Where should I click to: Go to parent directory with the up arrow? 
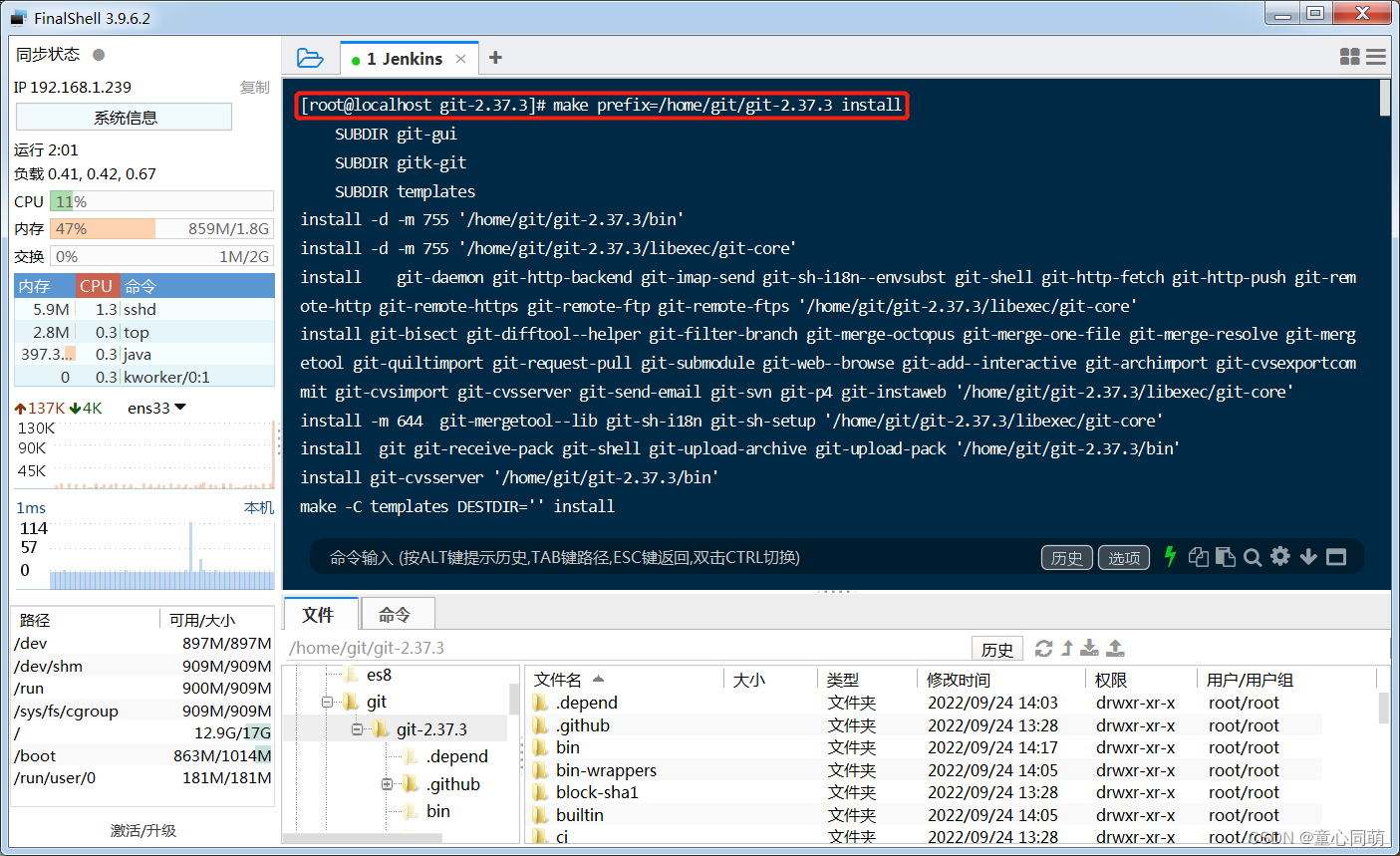(x=1067, y=648)
